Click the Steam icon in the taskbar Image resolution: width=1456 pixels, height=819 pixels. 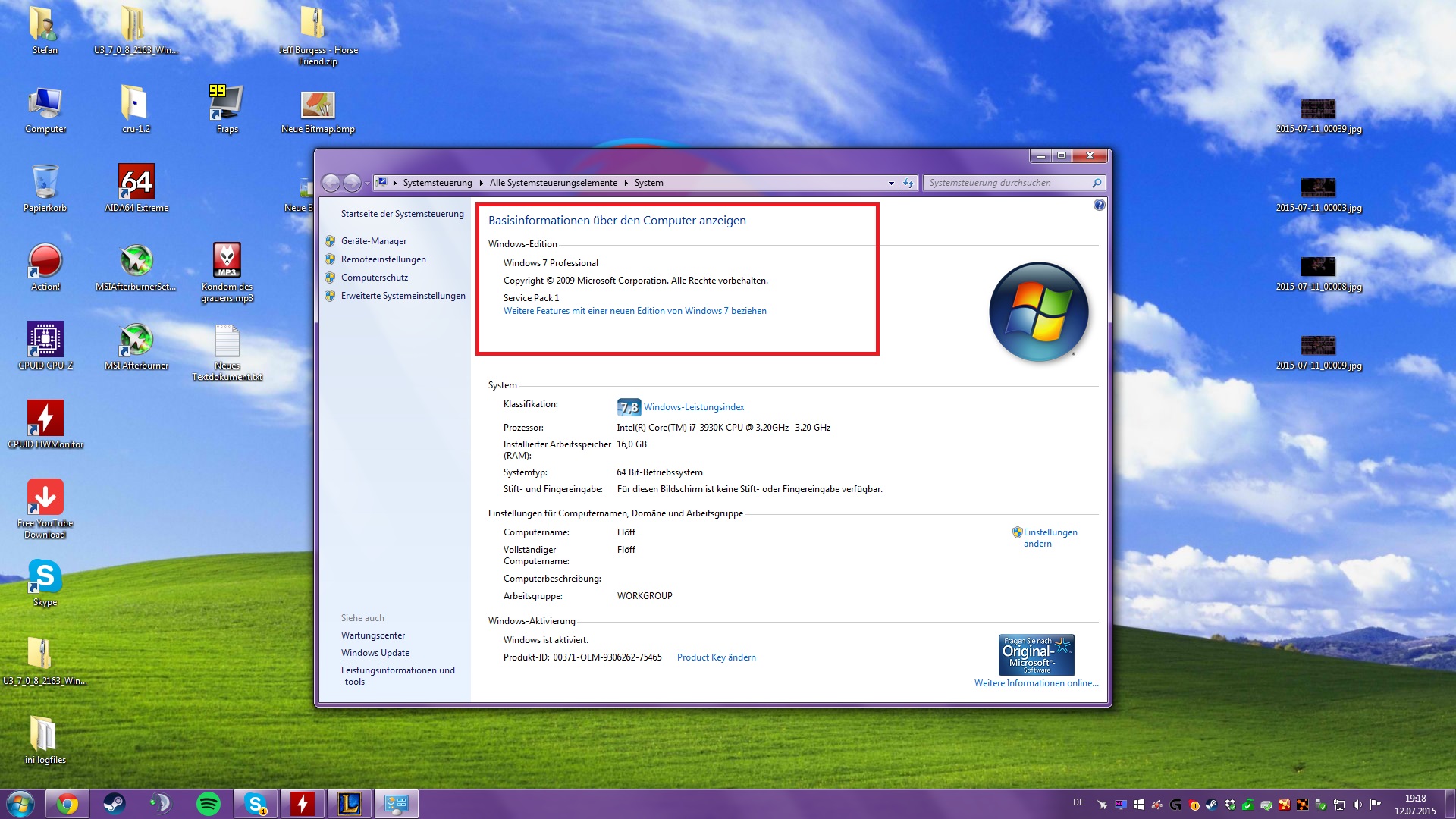[x=115, y=804]
